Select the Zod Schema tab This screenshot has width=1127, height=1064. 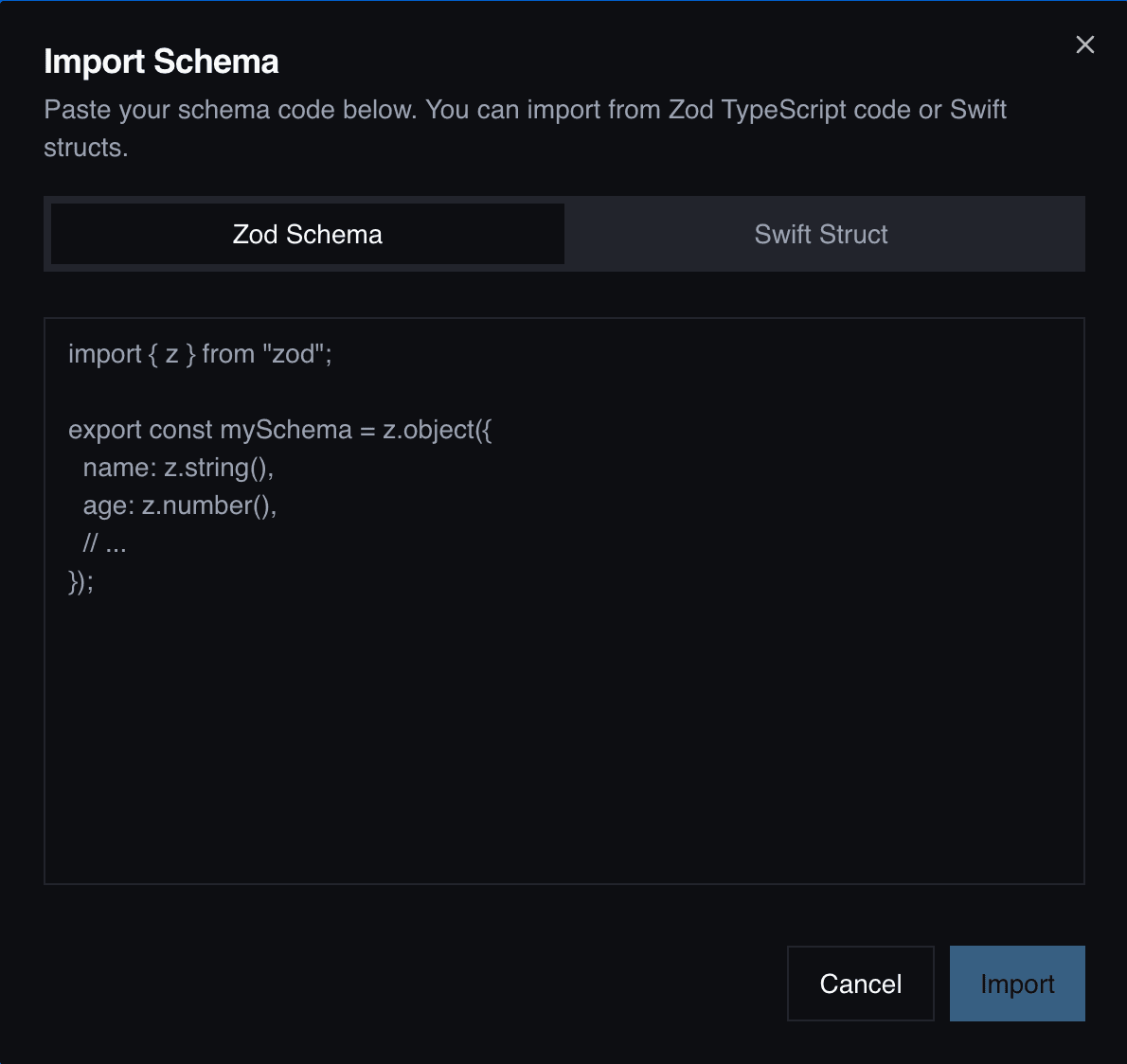tap(306, 234)
